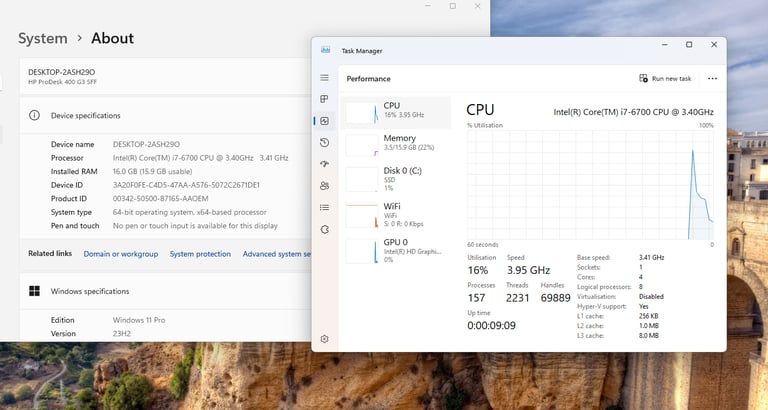Open Task Manager settings gear
The width and height of the screenshot is (768, 410).
[x=324, y=339]
